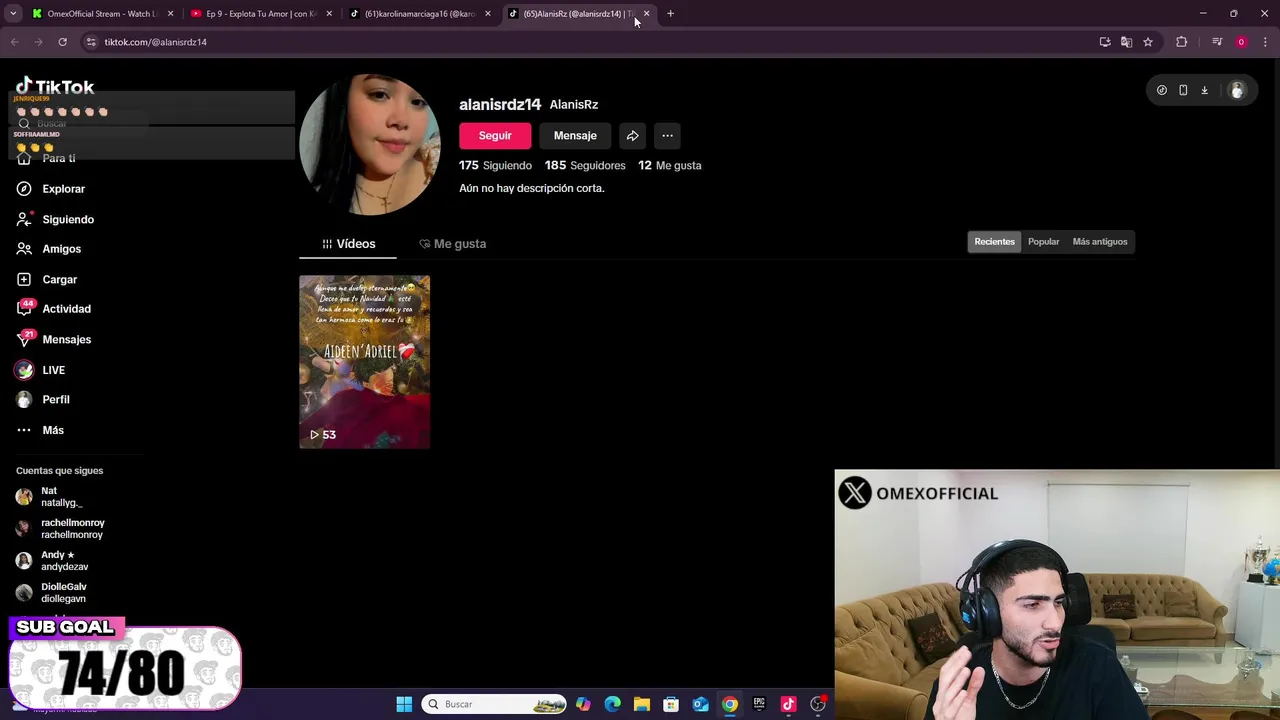Sort videos by Recientes
The height and width of the screenshot is (720, 1280).
pyautogui.click(x=994, y=242)
